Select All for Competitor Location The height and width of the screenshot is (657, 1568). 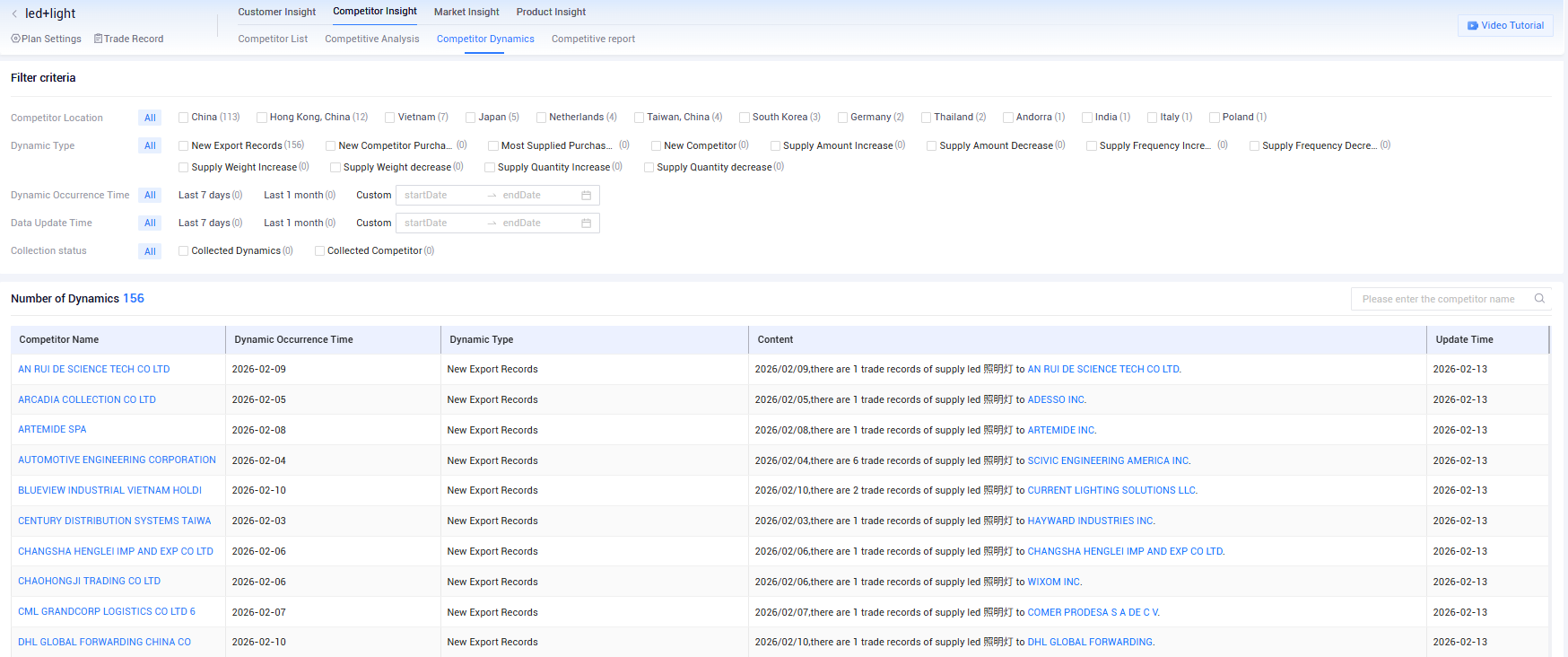(x=150, y=118)
